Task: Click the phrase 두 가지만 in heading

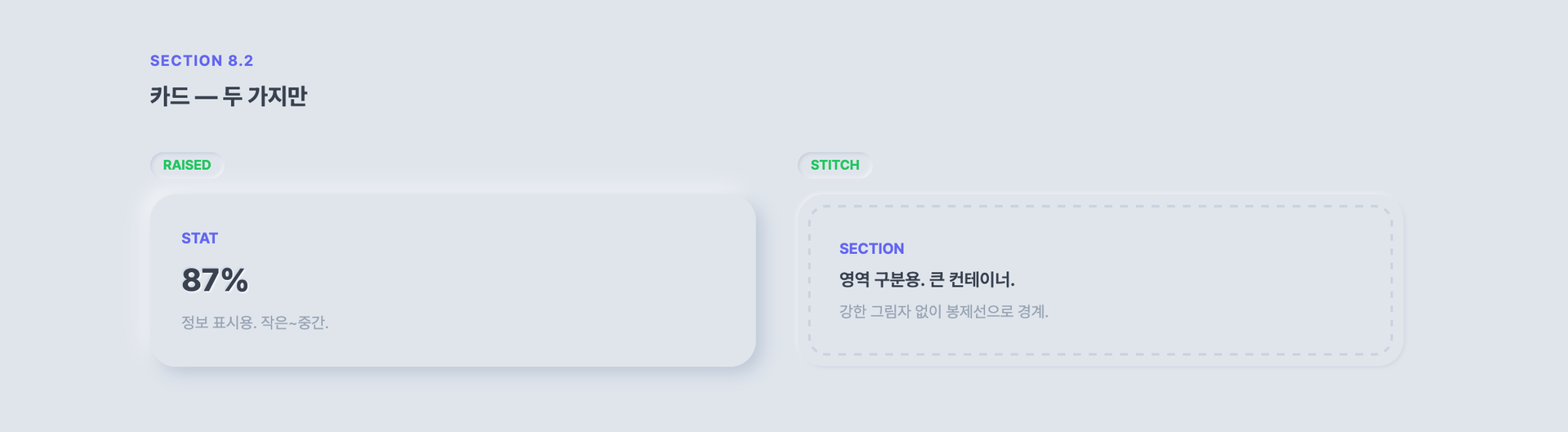Action: (265, 96)
